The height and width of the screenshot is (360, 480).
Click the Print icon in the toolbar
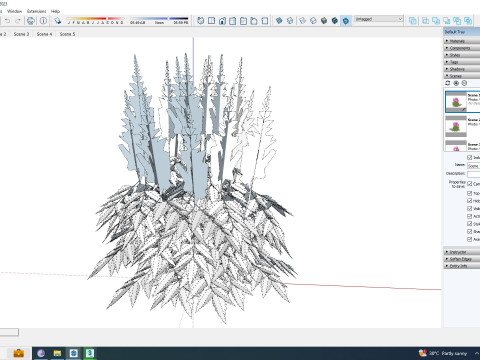31,21
